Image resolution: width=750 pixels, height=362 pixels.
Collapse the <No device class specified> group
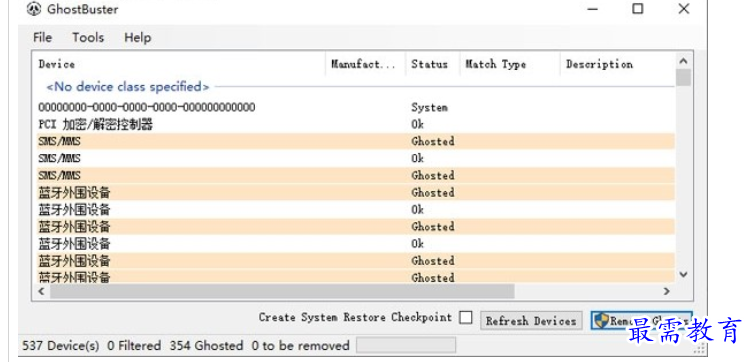[127, 87]
